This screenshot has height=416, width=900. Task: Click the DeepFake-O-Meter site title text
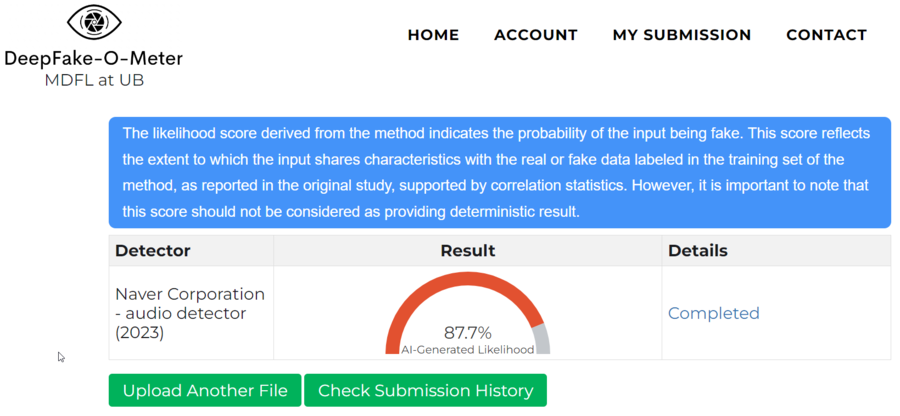click(x=94, y=59)
